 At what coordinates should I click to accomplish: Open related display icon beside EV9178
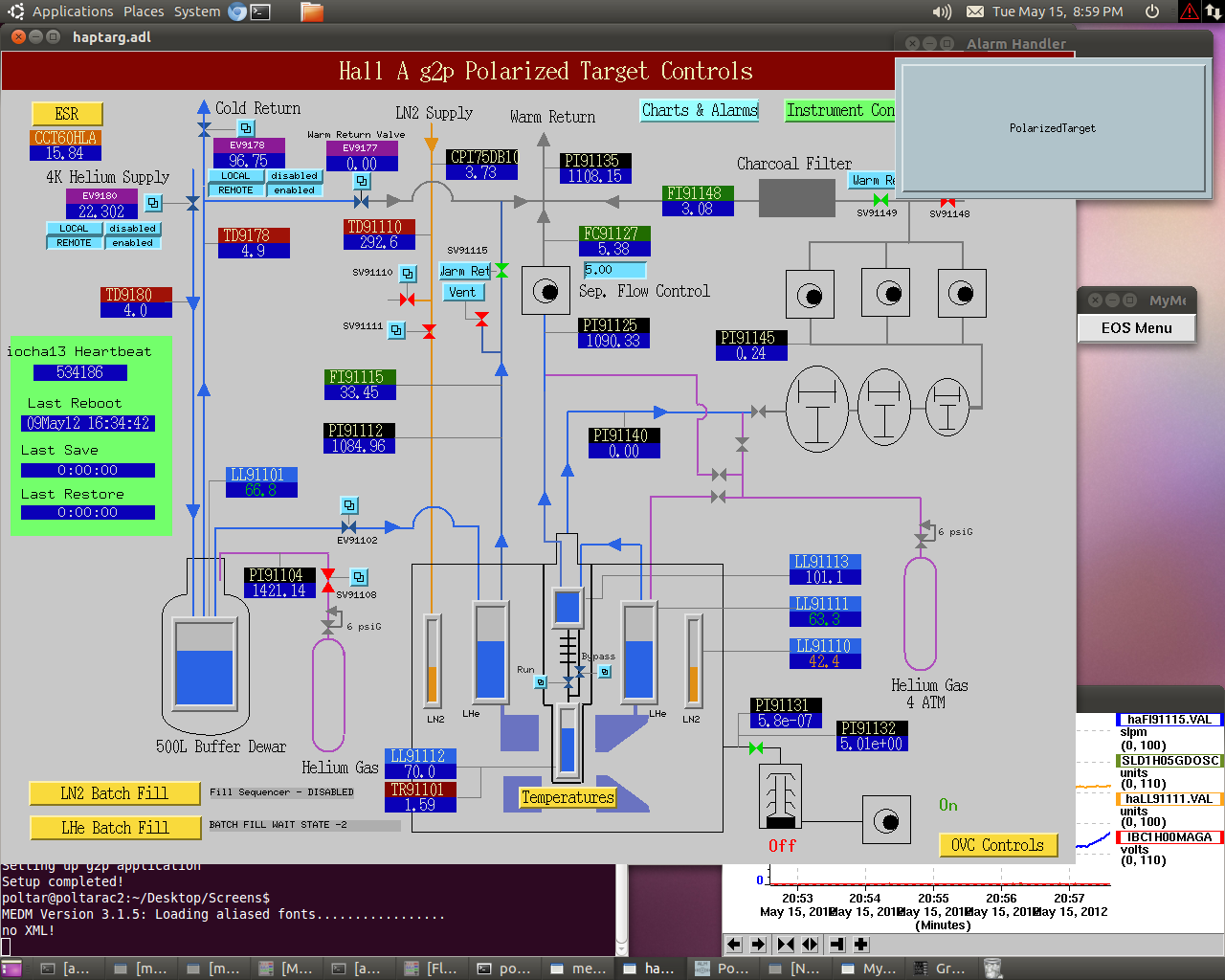coord(246,128)
